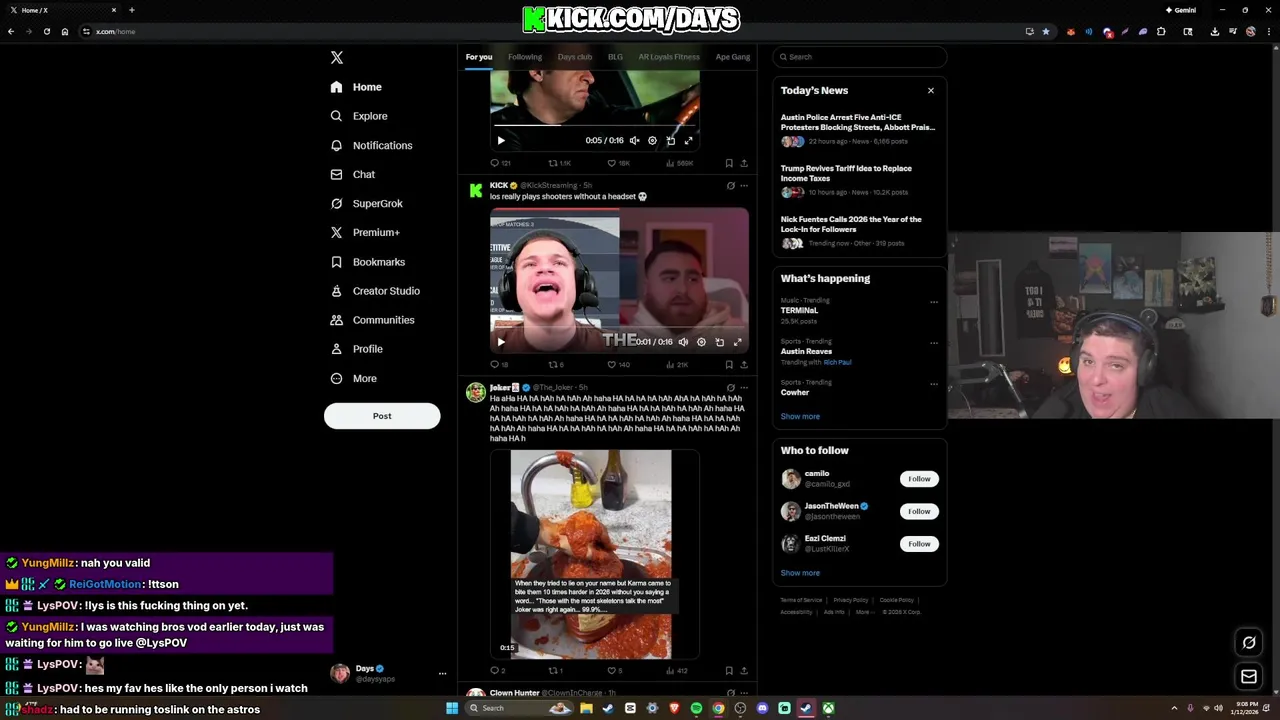Image resolution: width=1280 pixels, height=720 pixels.
Task: Switch to the Ape Gang tab
Action: pyautogui.click(x=733, y=57)
